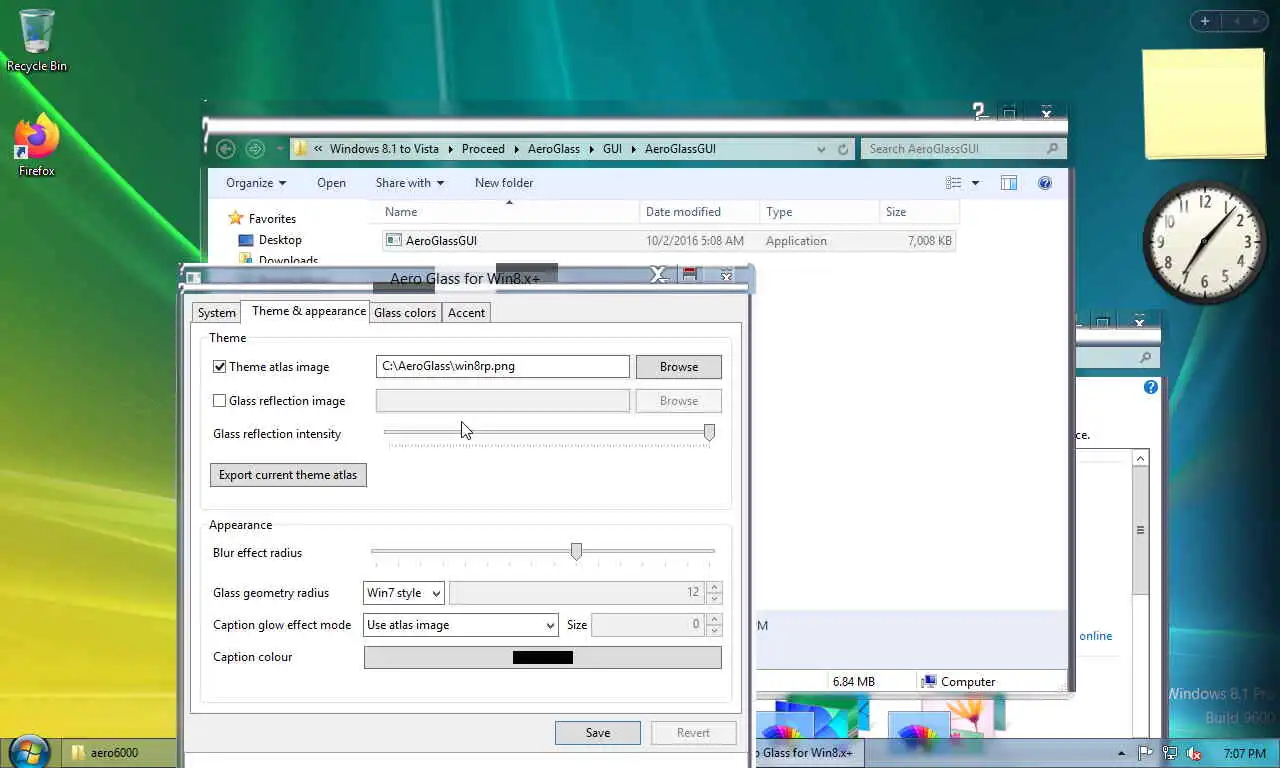Open the Glass geometry radius Win7 style dropdown
The width and height of the screenshot is (1280, 768).
coord(403,593)
